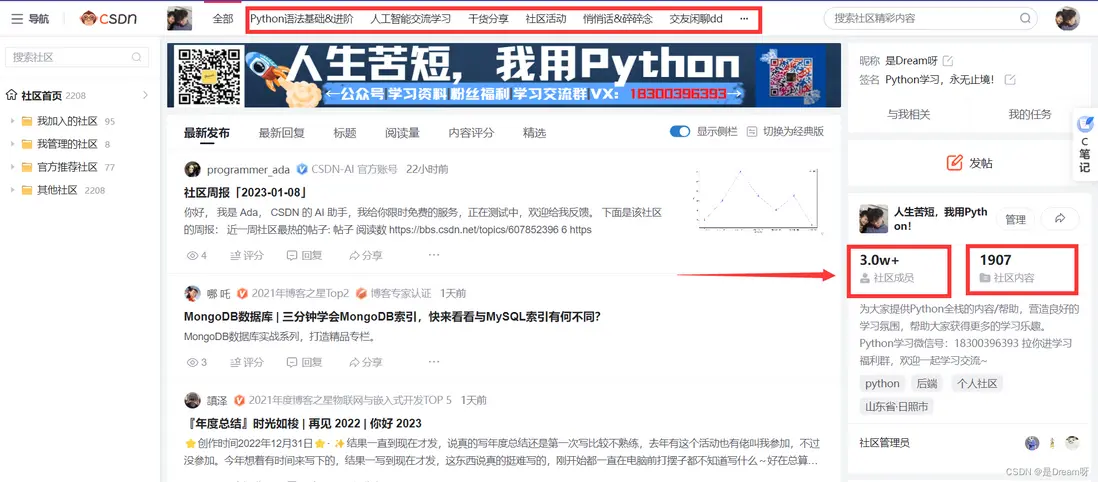This screenshot has height=482, width=1098.
Task: Expand the 我加入的社区 tree node
Action: pyautogui.click(x=12, y=121)
